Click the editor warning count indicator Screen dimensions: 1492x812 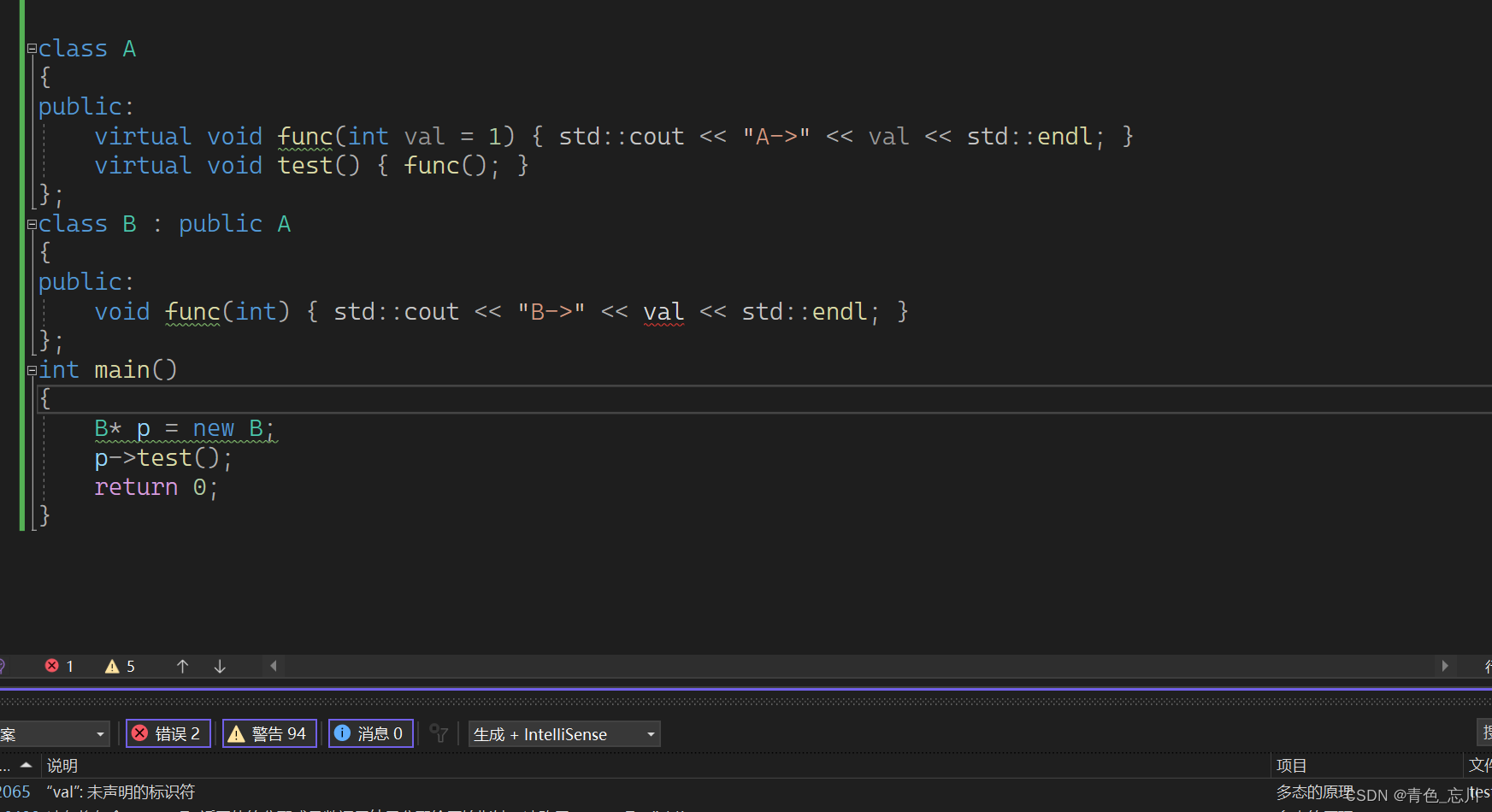point(120,666)
